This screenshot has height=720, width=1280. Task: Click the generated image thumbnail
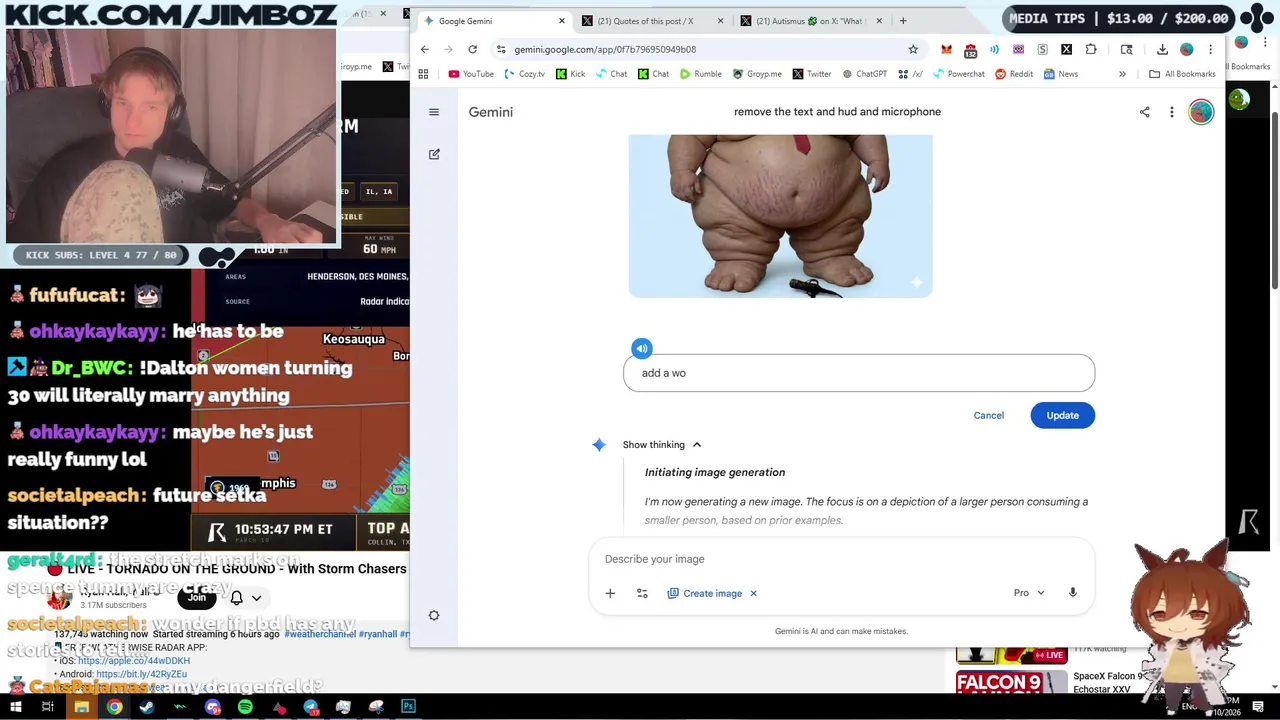(780, 216)
